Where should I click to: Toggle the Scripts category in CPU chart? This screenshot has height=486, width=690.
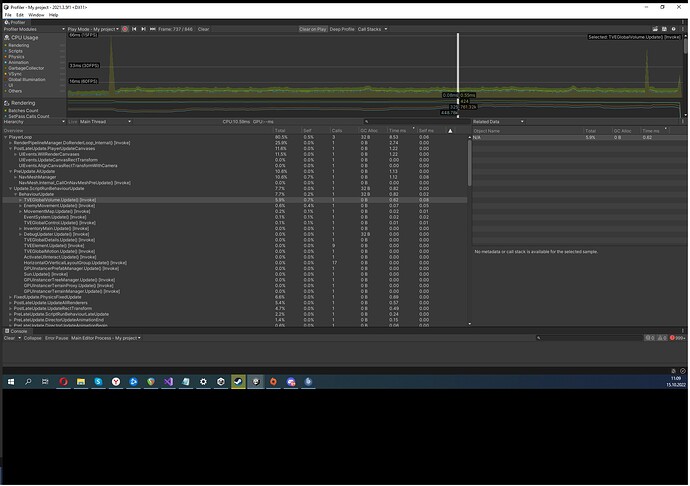click(14, 51)
